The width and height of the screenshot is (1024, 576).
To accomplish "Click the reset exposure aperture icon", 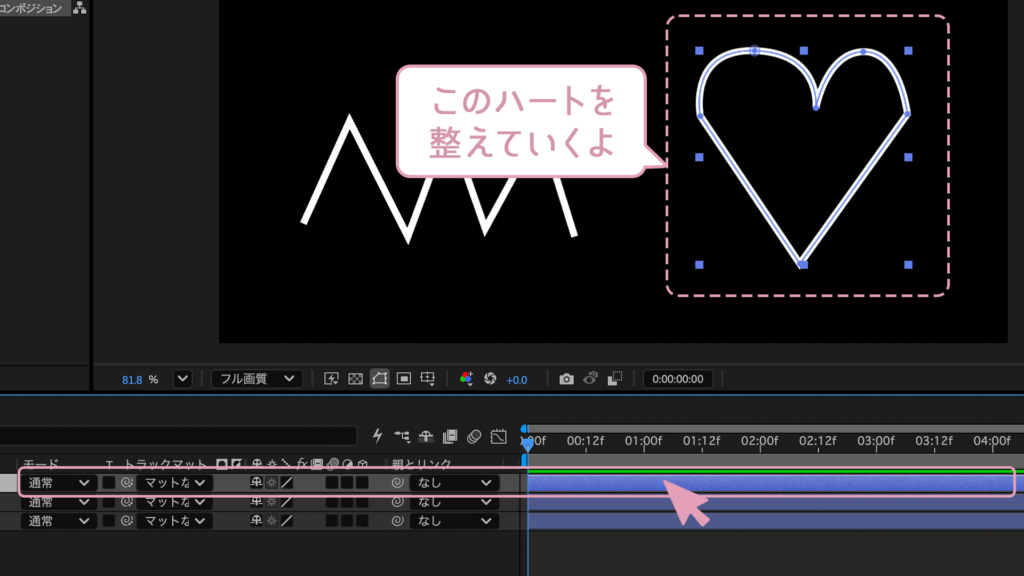I will click(x=490, y=379).
